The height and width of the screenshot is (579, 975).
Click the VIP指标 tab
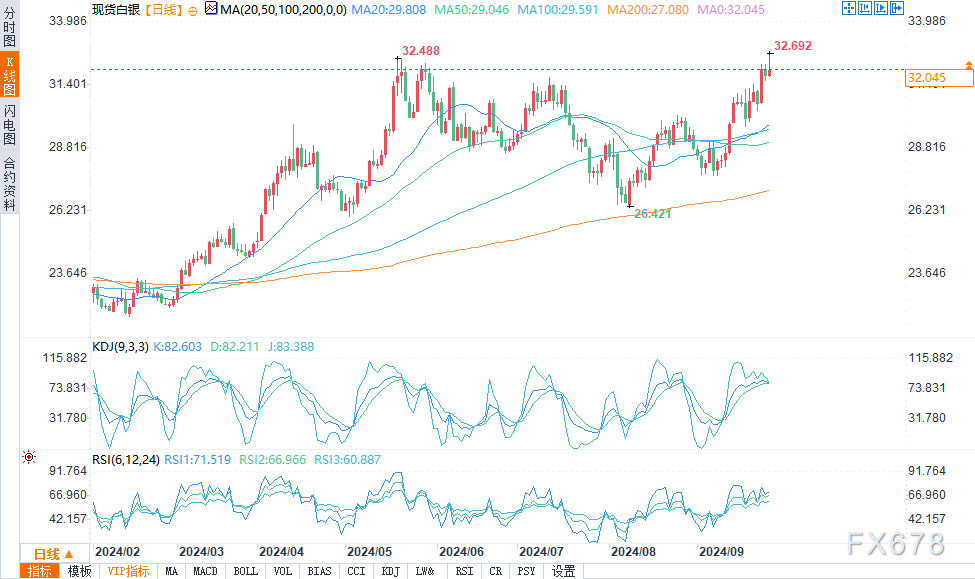click(x=128, y=571)
